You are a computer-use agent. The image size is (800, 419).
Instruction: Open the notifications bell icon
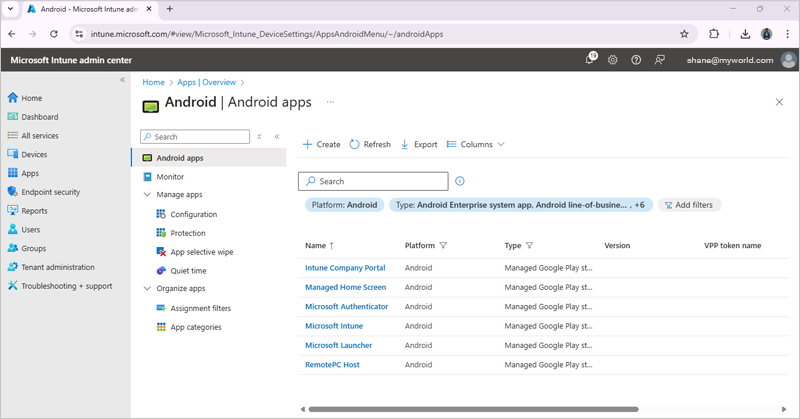(590, 60)
